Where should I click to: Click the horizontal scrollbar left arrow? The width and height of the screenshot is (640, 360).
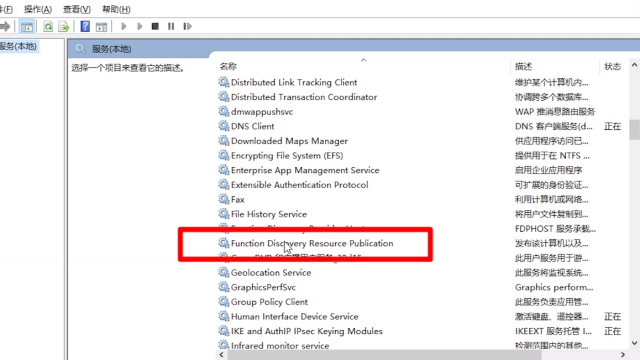[221, 355]
